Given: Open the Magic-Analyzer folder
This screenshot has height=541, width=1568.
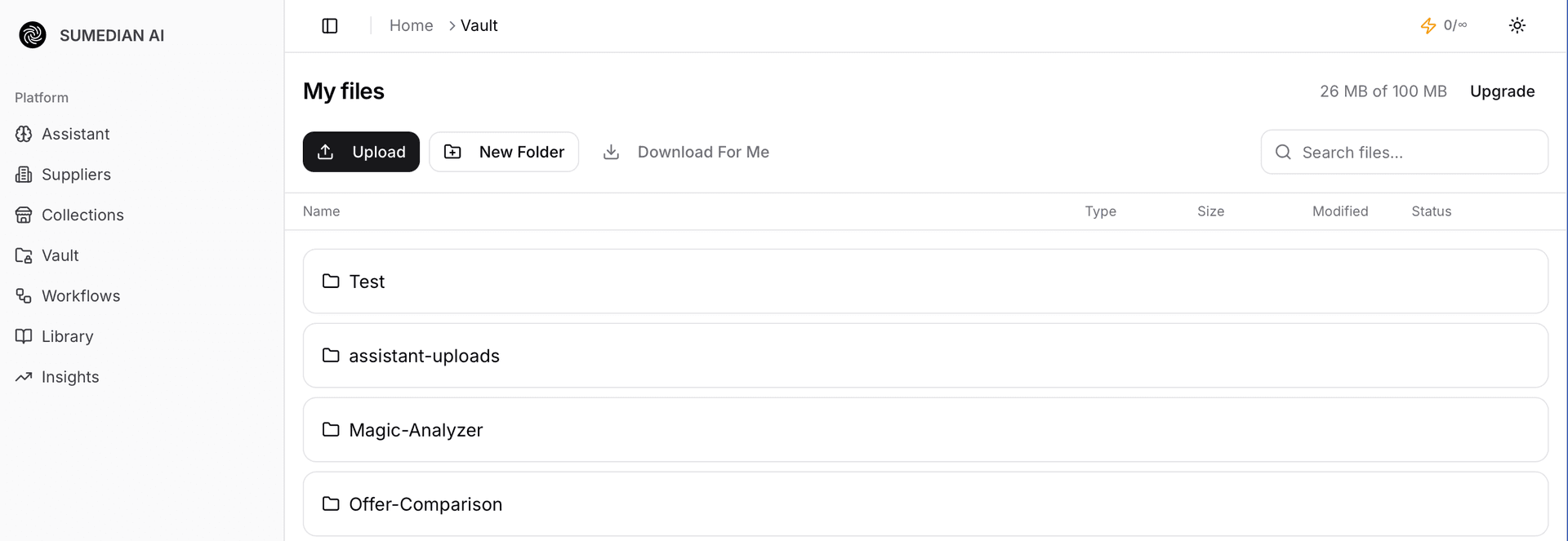Looking at the screenshot, I should (416, 430).
